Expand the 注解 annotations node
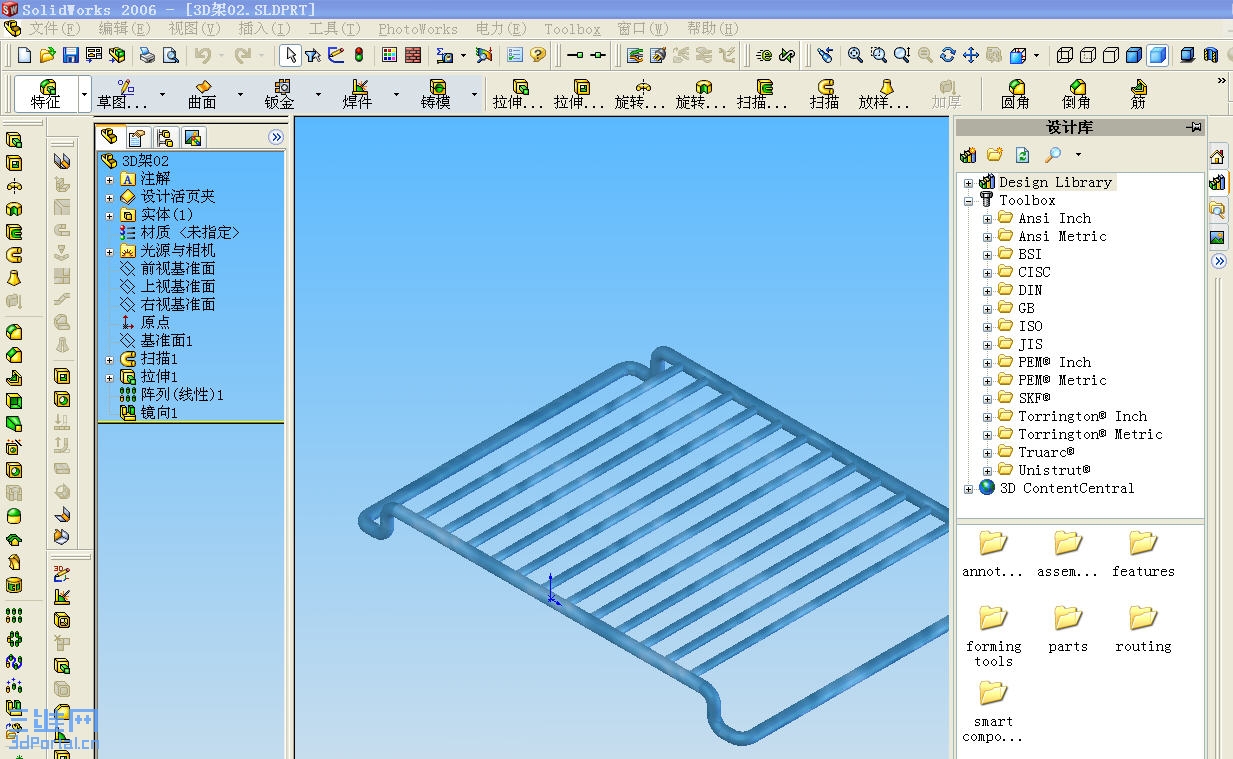1233x759 pixels. pyautogui.click(x=110, y=179)
